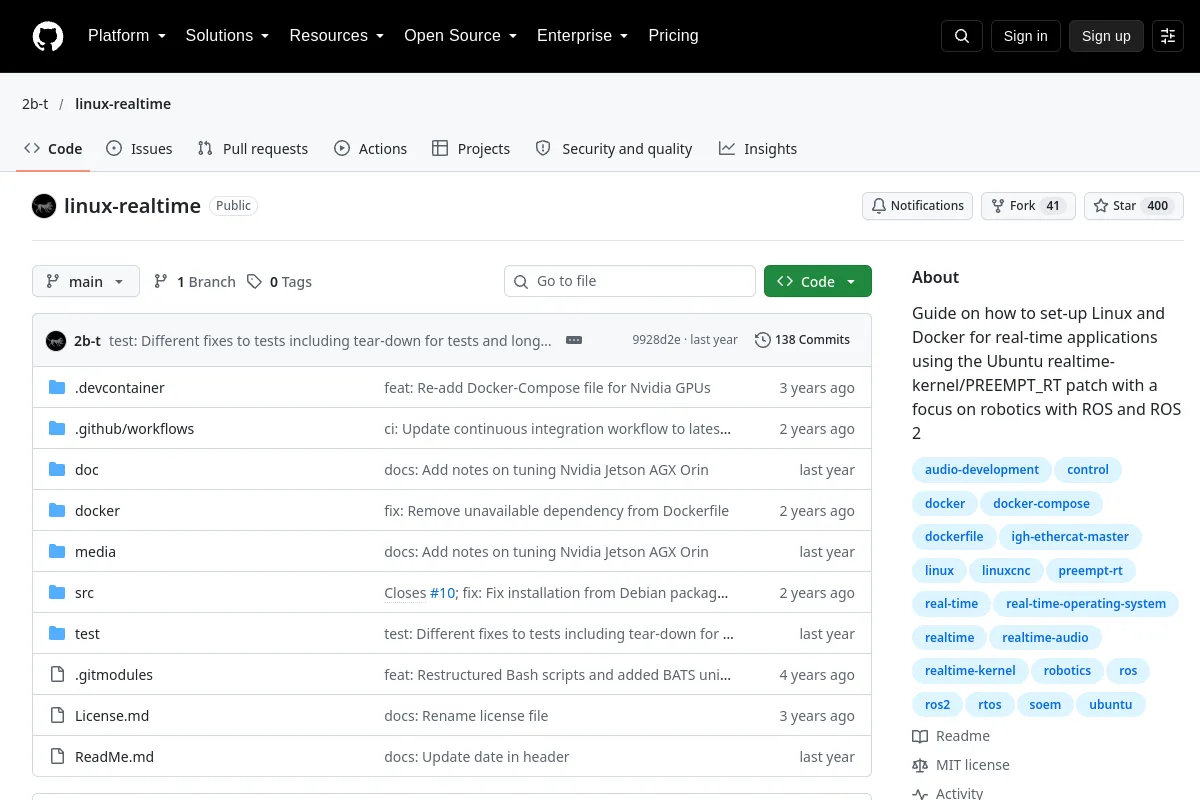The height and width of the screenshot is (800, 1200).
Task: Click the folder icon beside docker
Action: [x=57, y=511]
